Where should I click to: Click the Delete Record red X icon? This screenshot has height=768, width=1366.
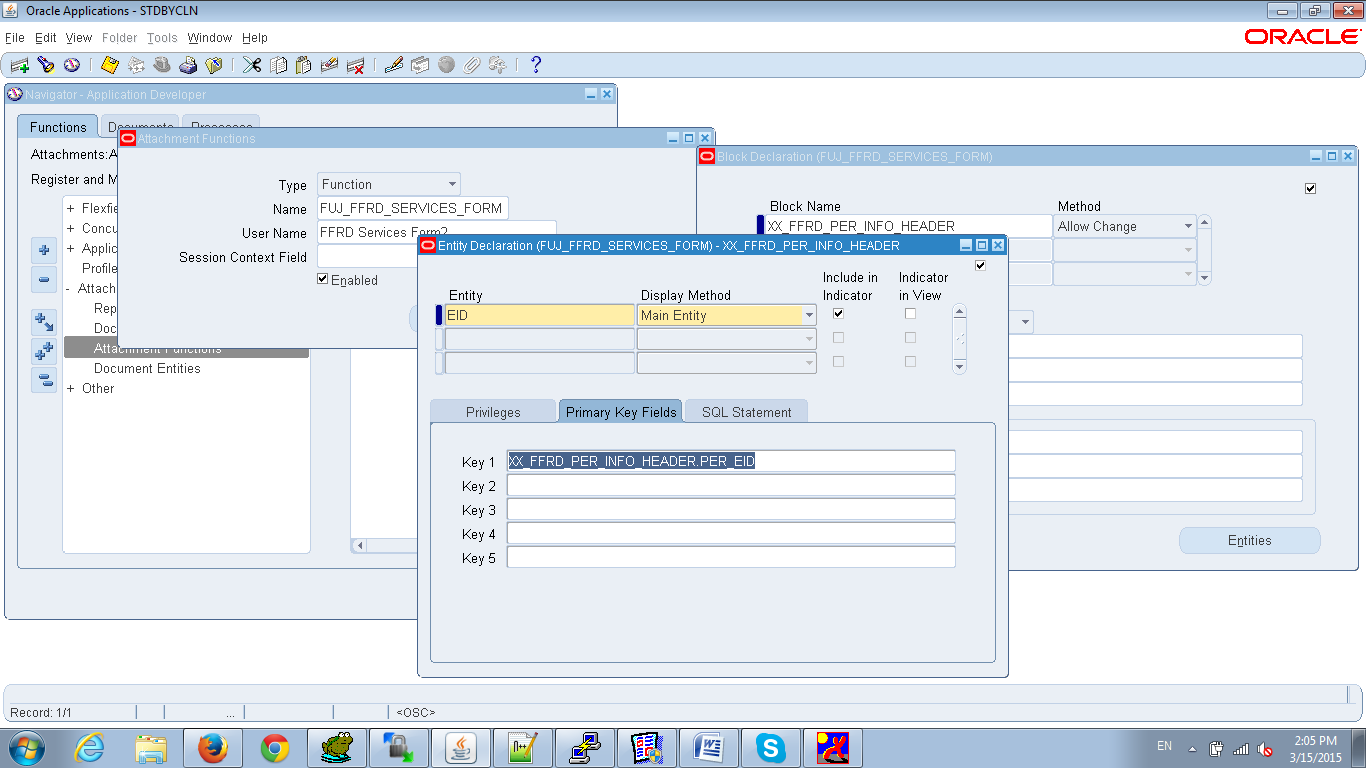[355, 65]
